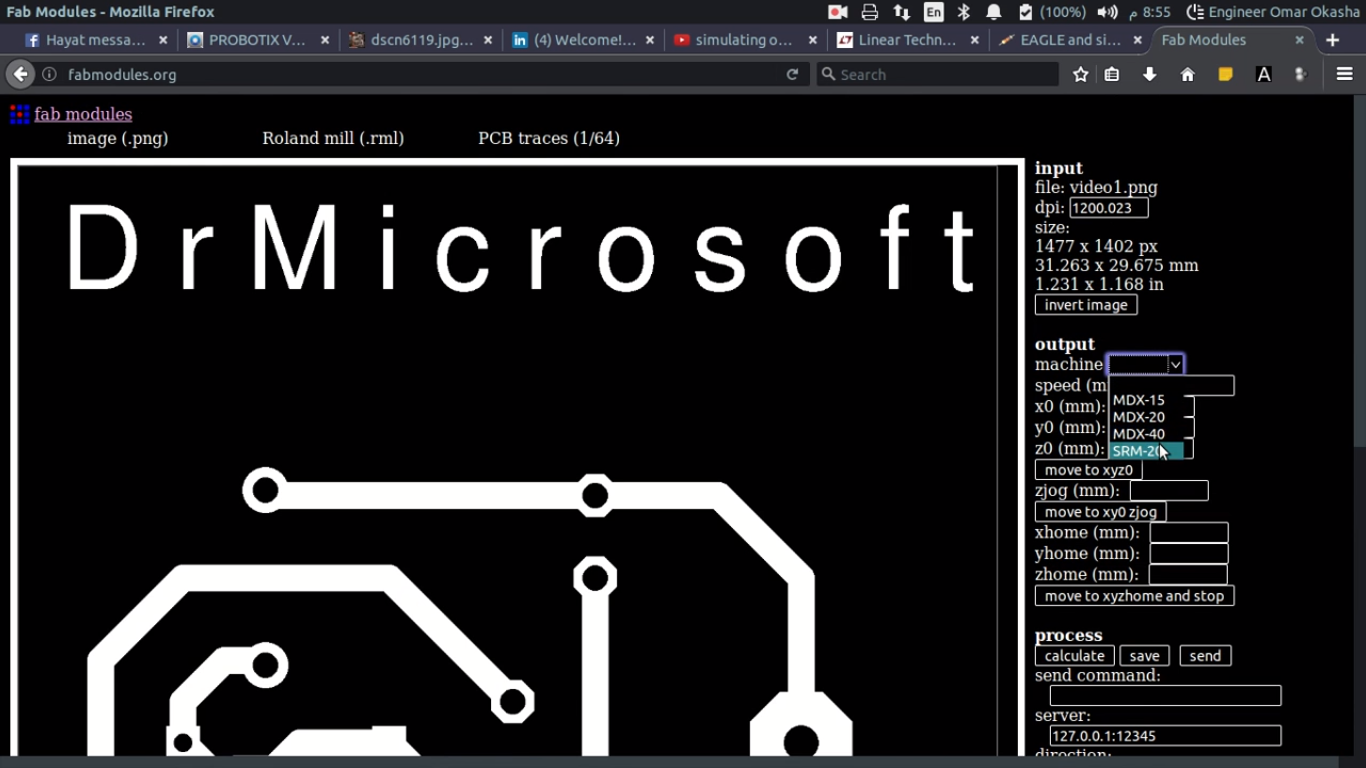Open the machine dropdown arrow
Screen dimensions: 1366x768
[1175, 364]
